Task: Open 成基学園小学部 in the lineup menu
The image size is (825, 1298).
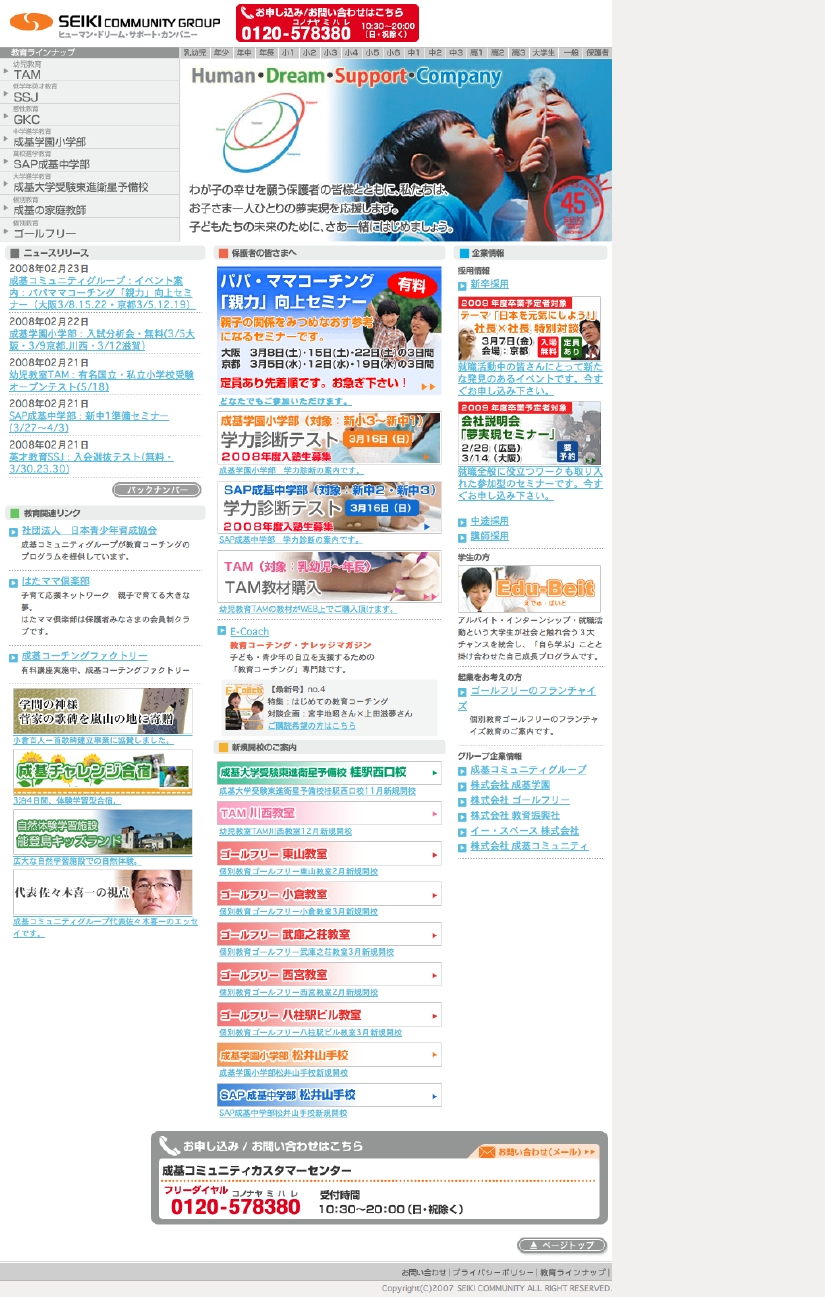Action: click(x=90, y=138)
